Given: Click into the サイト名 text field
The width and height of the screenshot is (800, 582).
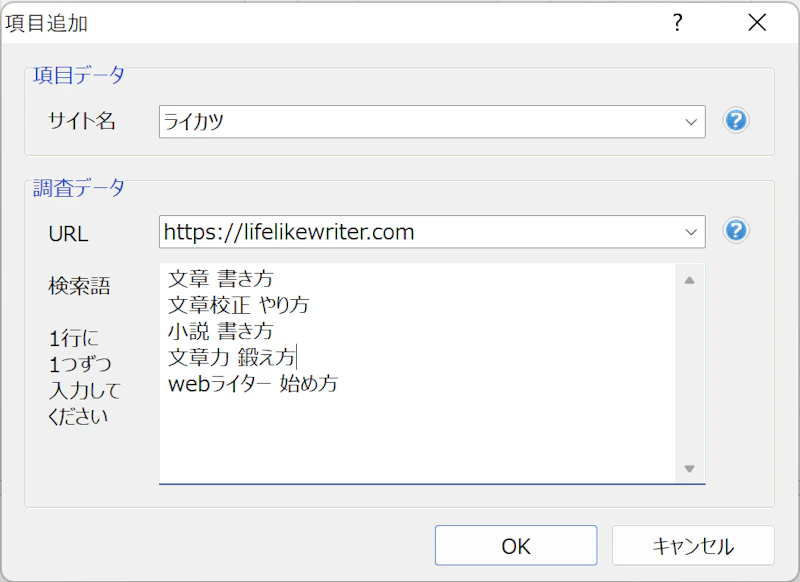Looking at the screenshot, I should tap(420, 122).
